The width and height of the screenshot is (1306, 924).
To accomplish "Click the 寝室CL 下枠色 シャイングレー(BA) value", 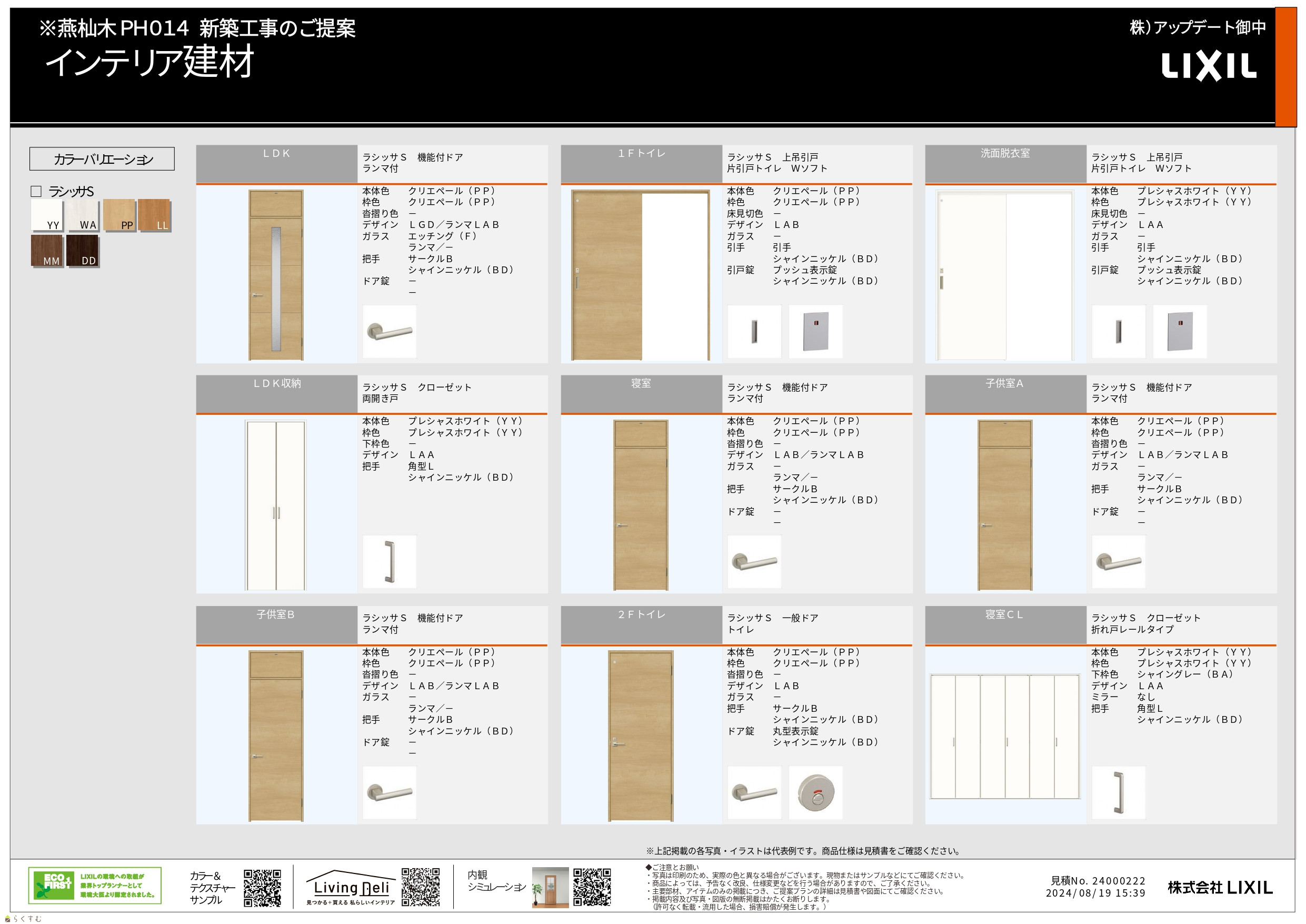I will (1185, 675).
